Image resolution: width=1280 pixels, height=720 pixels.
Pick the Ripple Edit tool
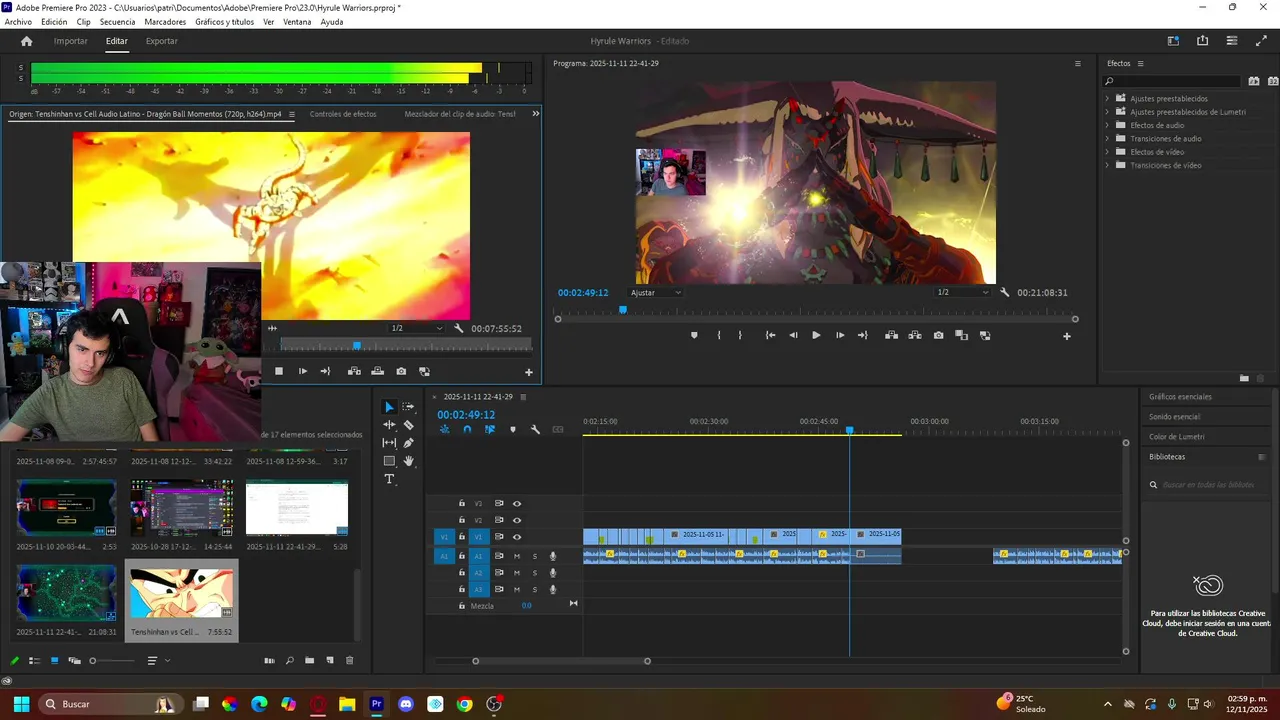click(x=389, y=425)
